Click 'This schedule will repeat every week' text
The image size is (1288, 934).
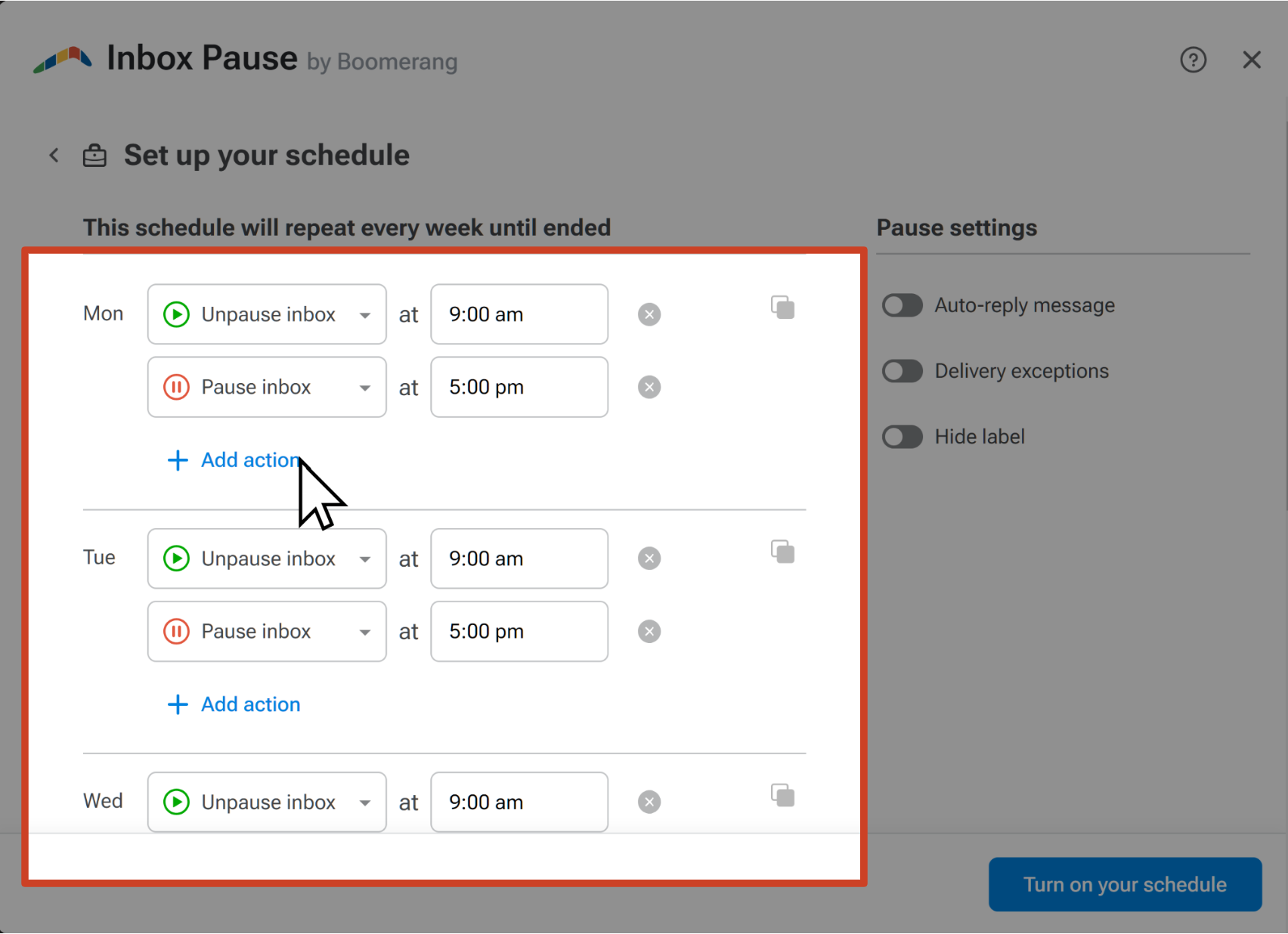pyautogui.click(x=347, y=228)
